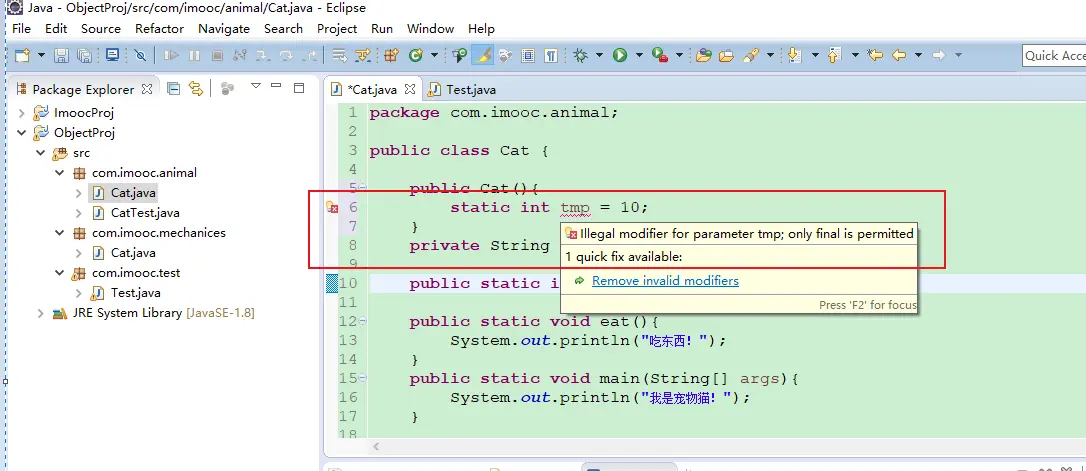Screen dimensions: 1086x471
Task: Click the Remove invalid modifiers quick fix
Action: coord(665,281)
